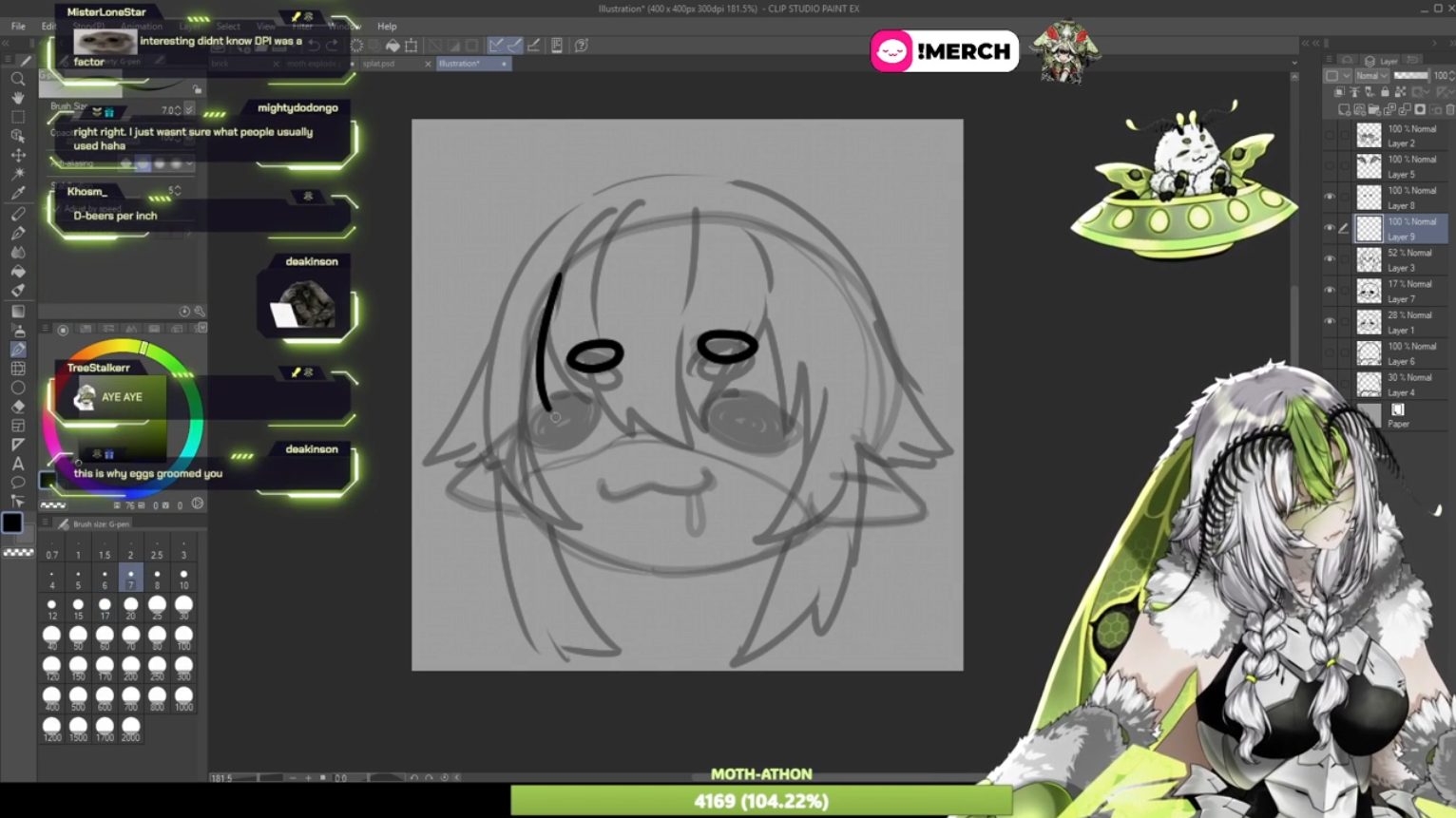Screen dimensions: 1456x818
Task: Open the canvas tab list dropdown arrow
Action: click(x=1294, y=64)
